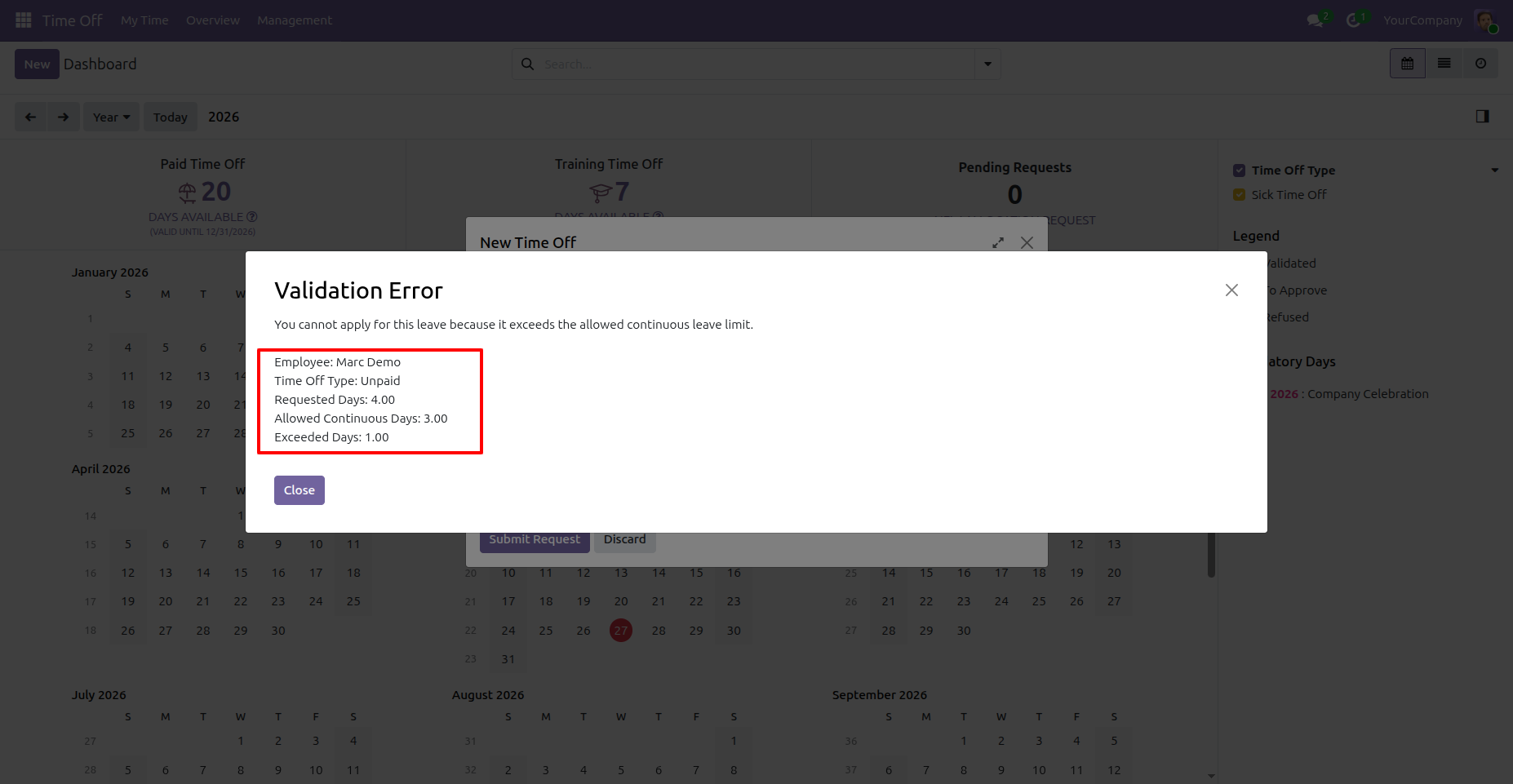
Task: Click the search input field
Action: coord(756,64)
